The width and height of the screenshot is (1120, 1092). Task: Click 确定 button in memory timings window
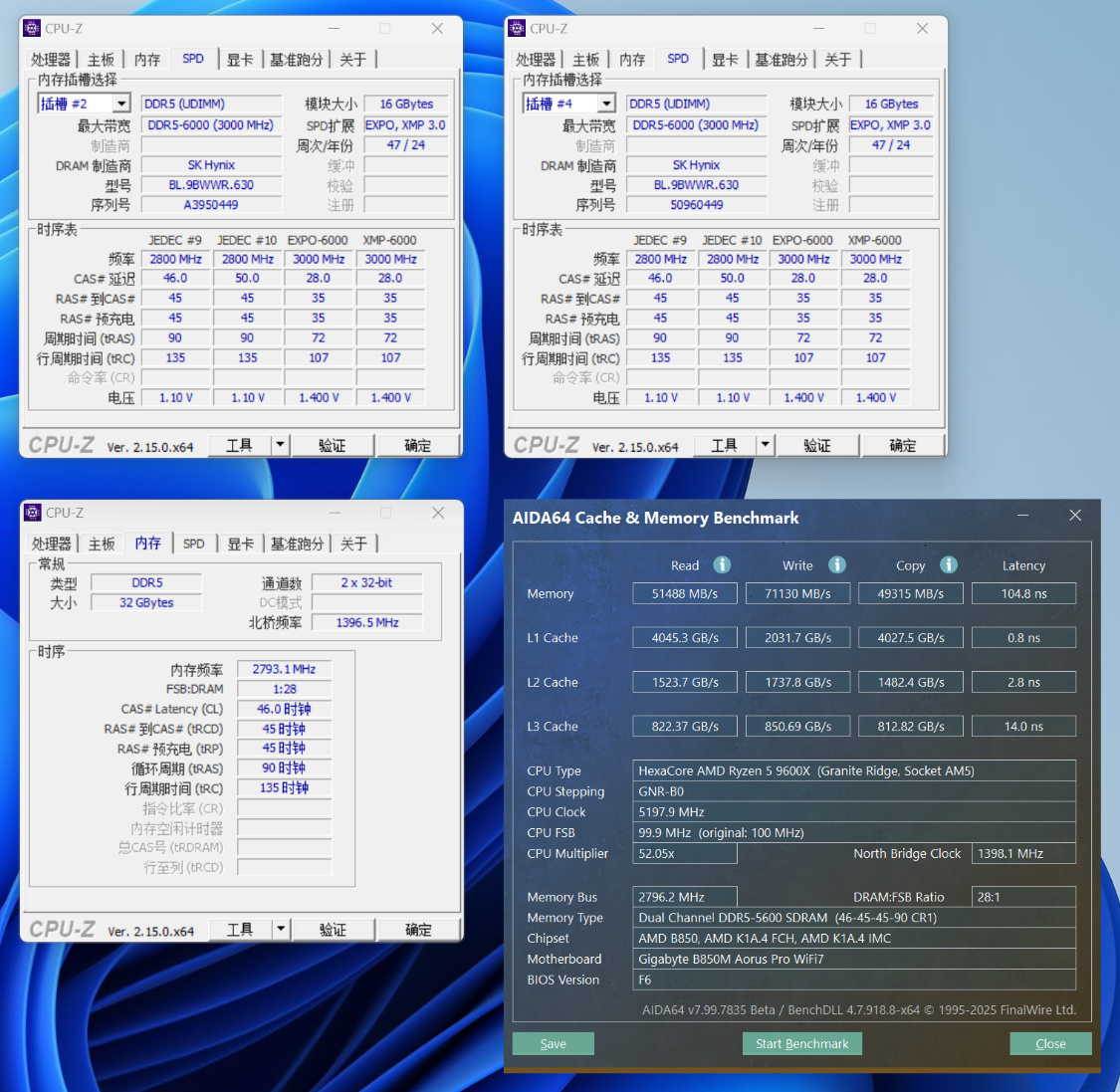(x=418, y=929)
